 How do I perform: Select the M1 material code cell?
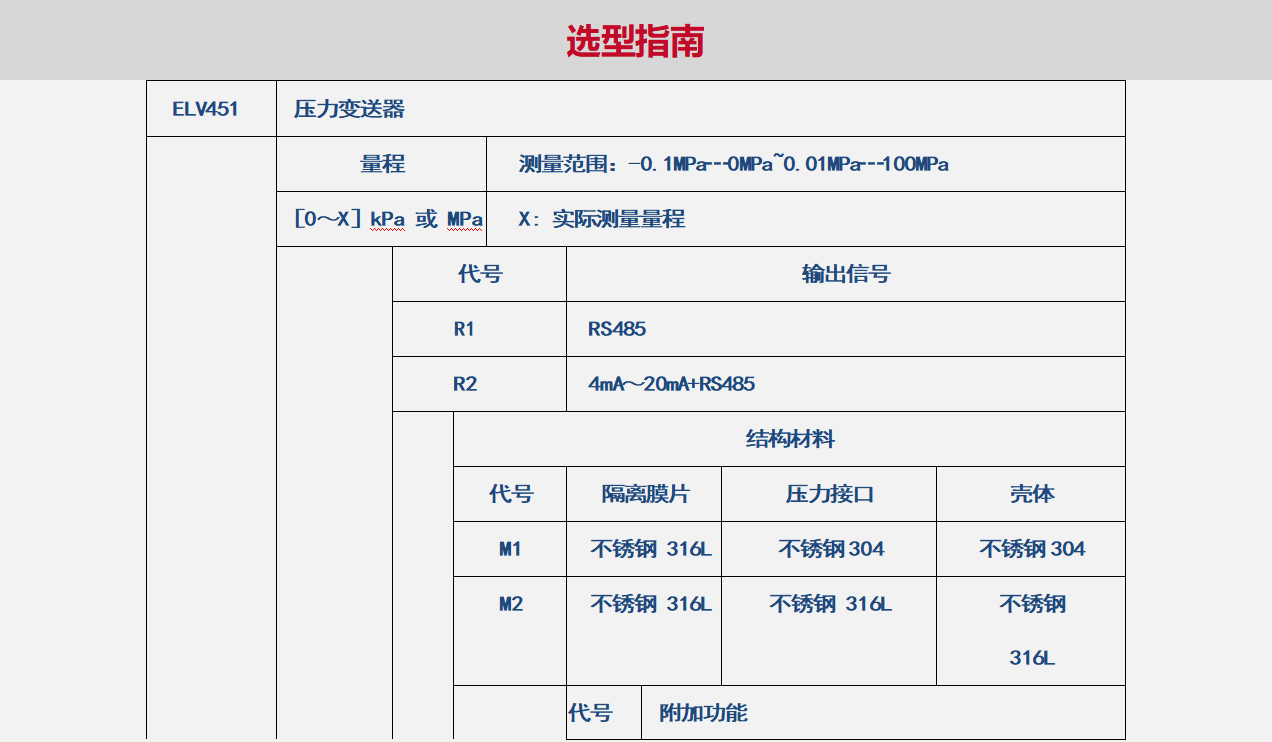[510, 549]
